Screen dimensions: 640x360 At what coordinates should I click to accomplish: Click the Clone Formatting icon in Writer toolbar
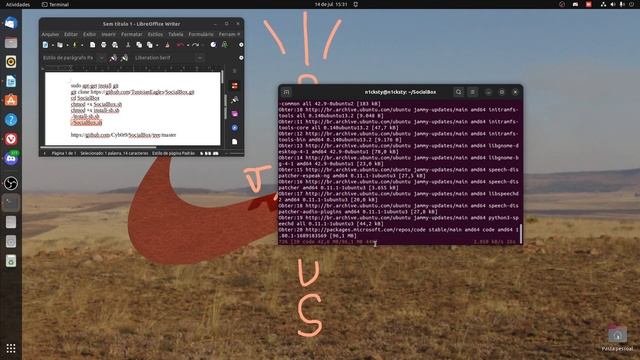(x=167, y=45)
